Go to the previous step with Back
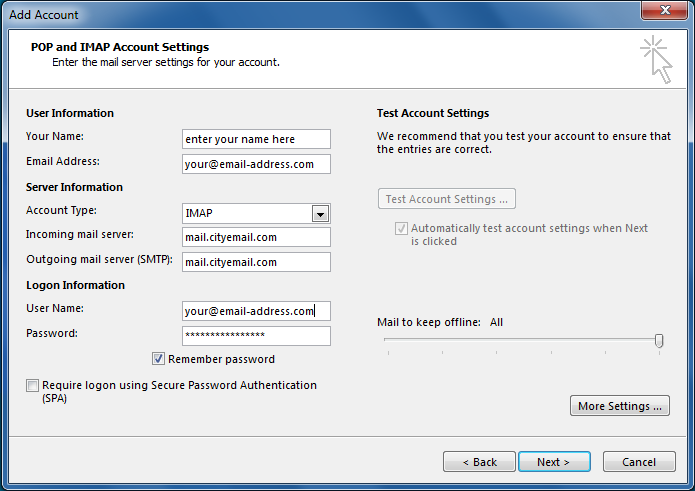The image size is (695, 491). pos(478,462)
